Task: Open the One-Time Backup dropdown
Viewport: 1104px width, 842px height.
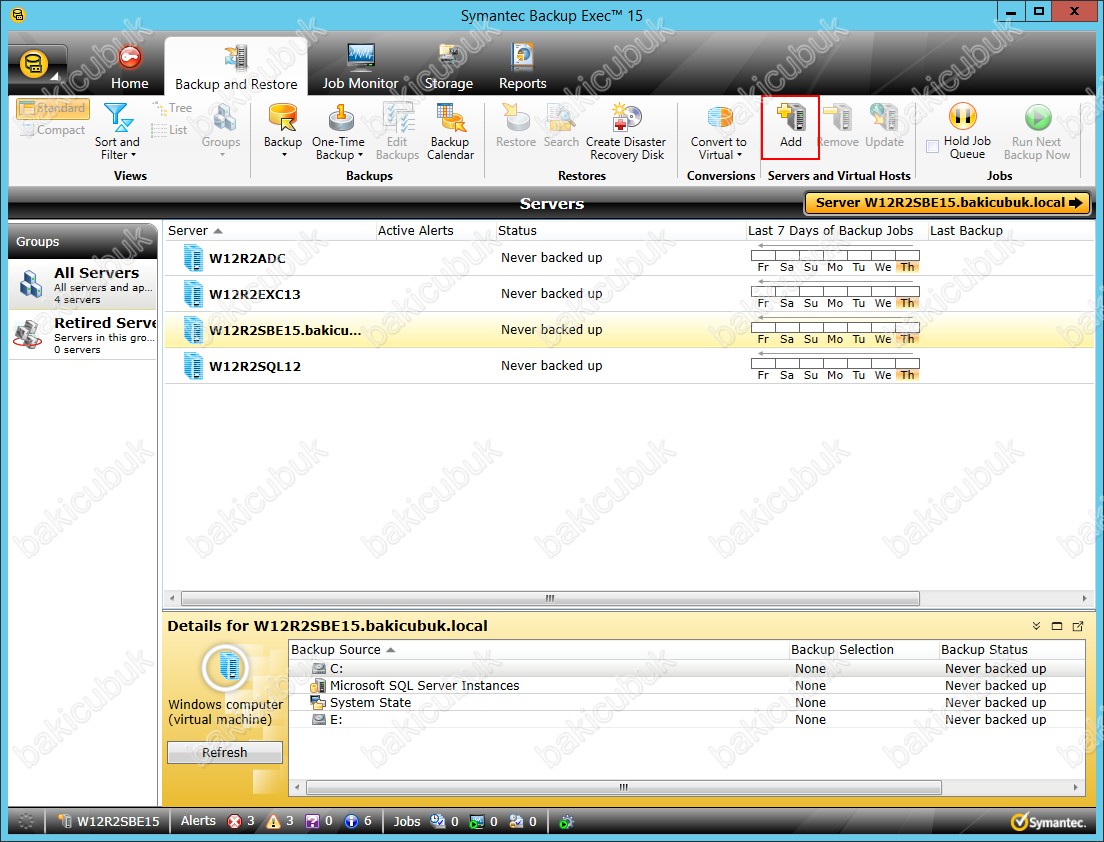Action: click(x=339, y=132)
